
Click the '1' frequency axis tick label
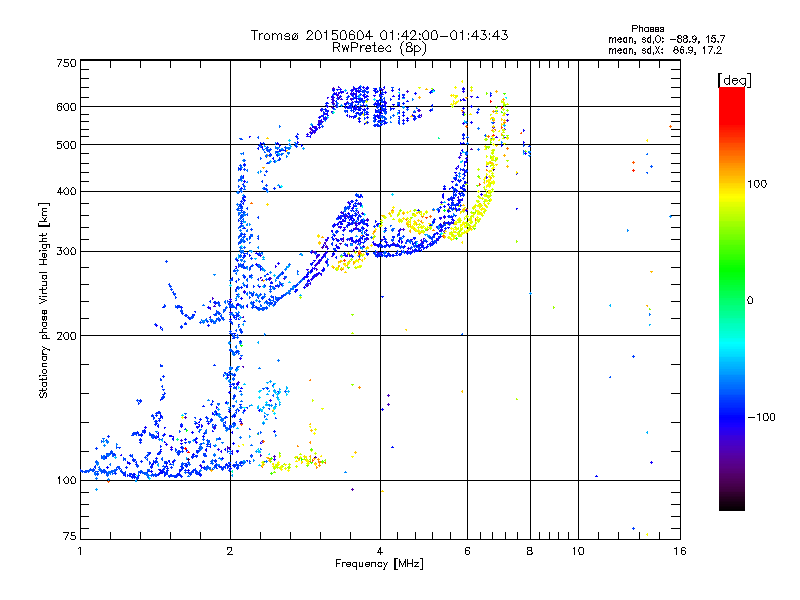[80, 551]
